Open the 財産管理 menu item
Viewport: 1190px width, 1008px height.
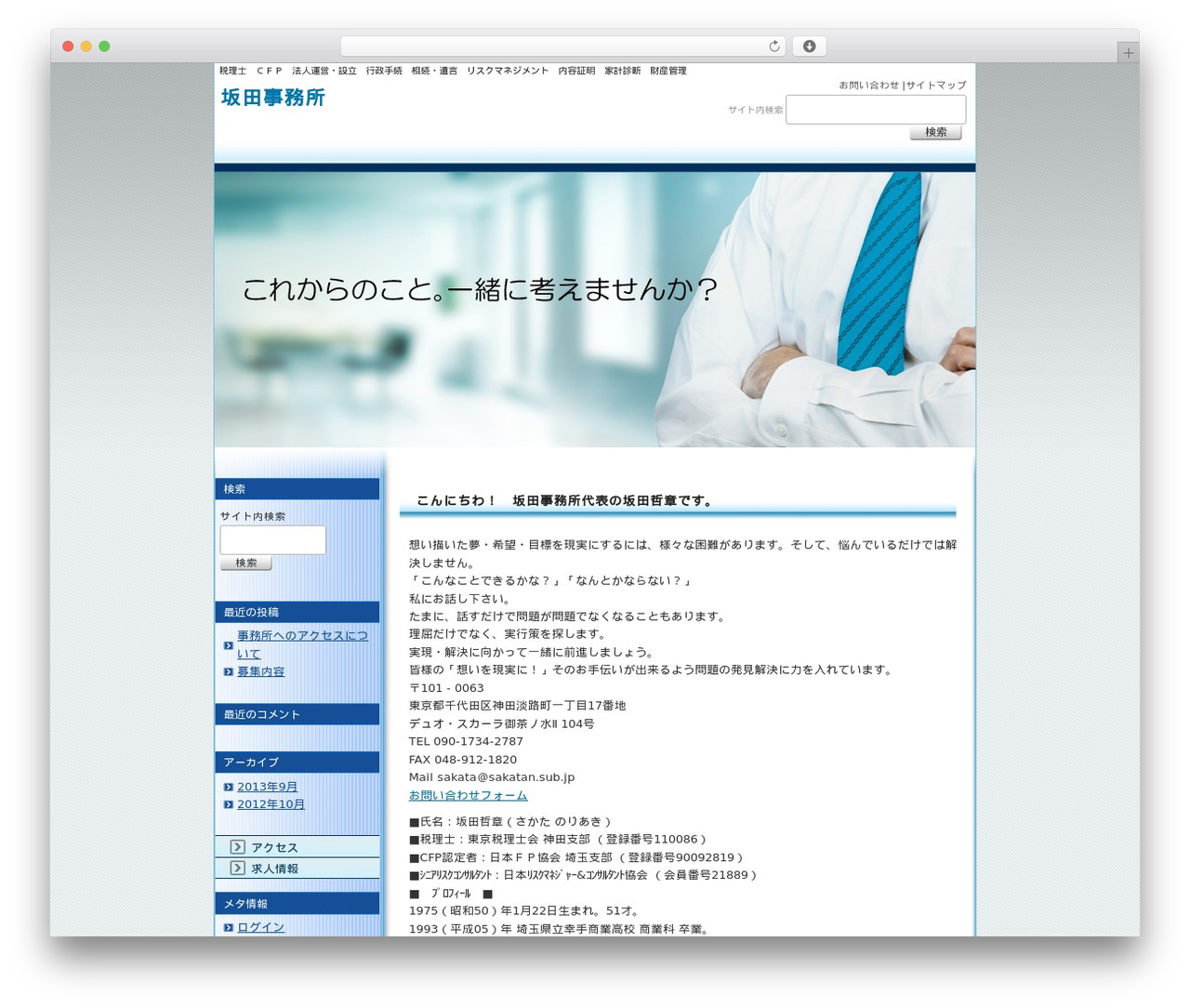coord(668,71)
